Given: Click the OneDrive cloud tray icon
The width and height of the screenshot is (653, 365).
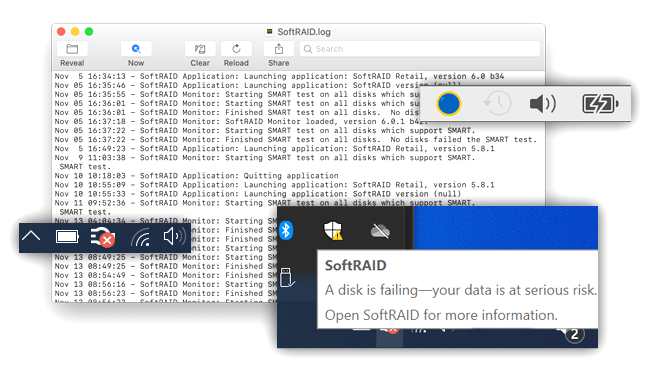Looking at the screenshot, I should [x=380, y=231].
